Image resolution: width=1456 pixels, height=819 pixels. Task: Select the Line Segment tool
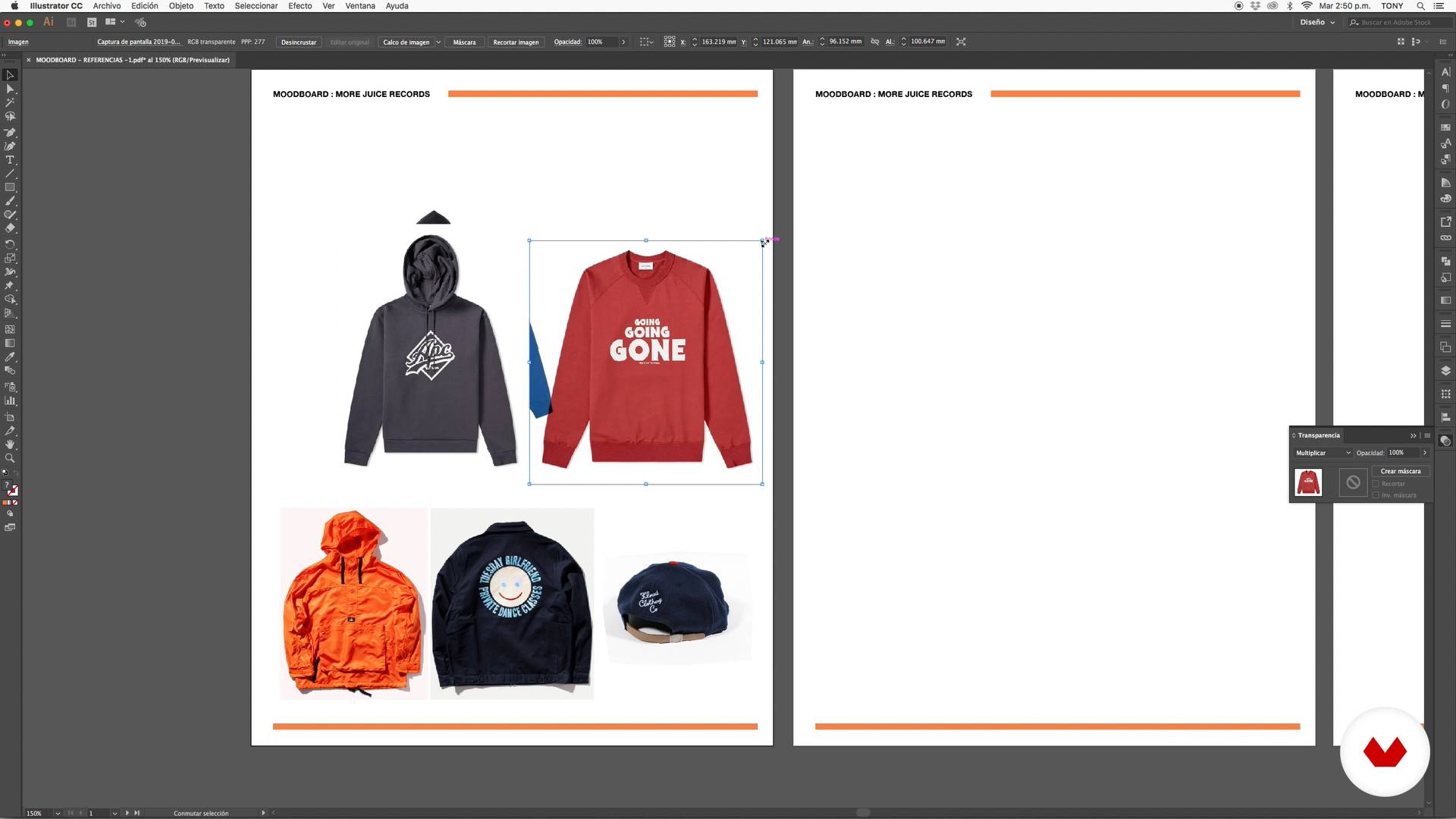[10, 174]
